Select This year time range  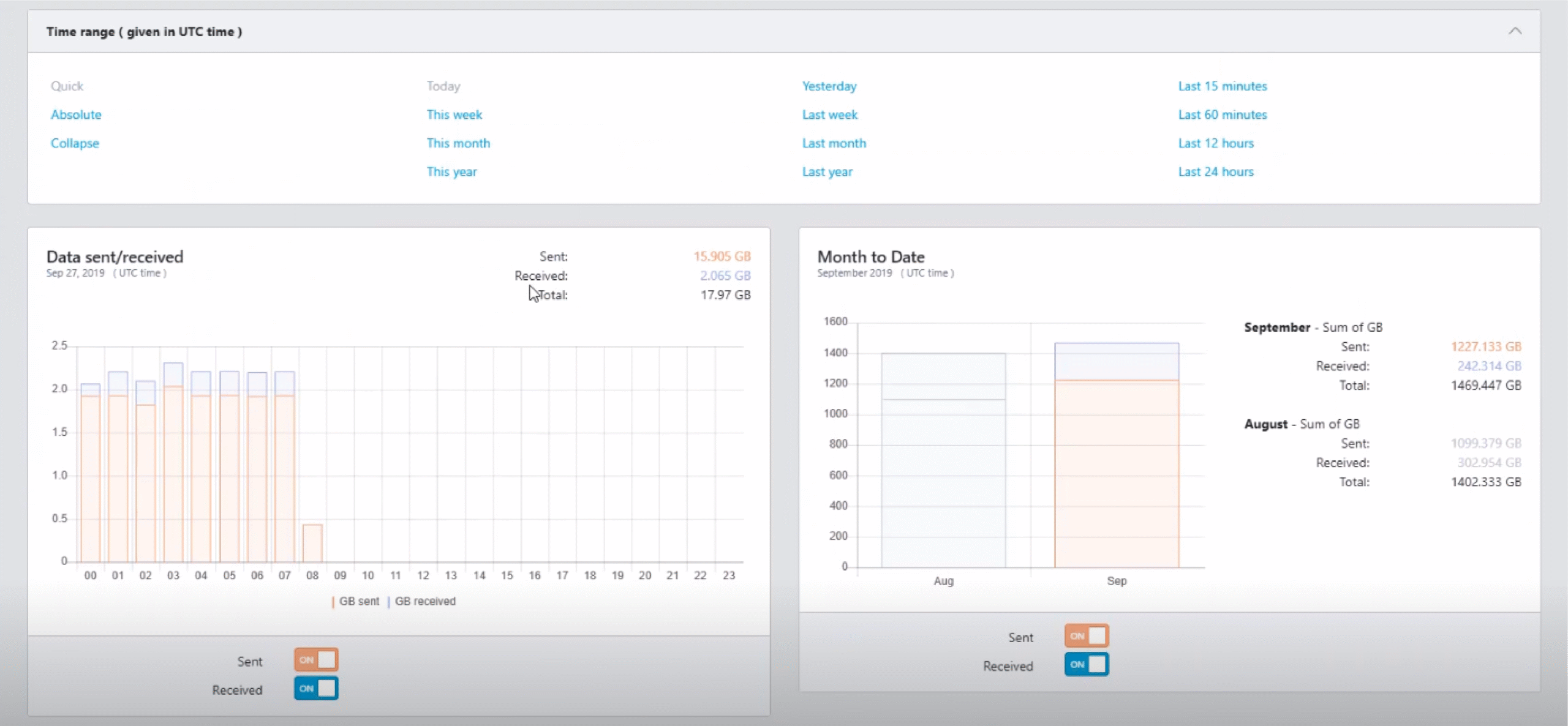coord(451,172)
